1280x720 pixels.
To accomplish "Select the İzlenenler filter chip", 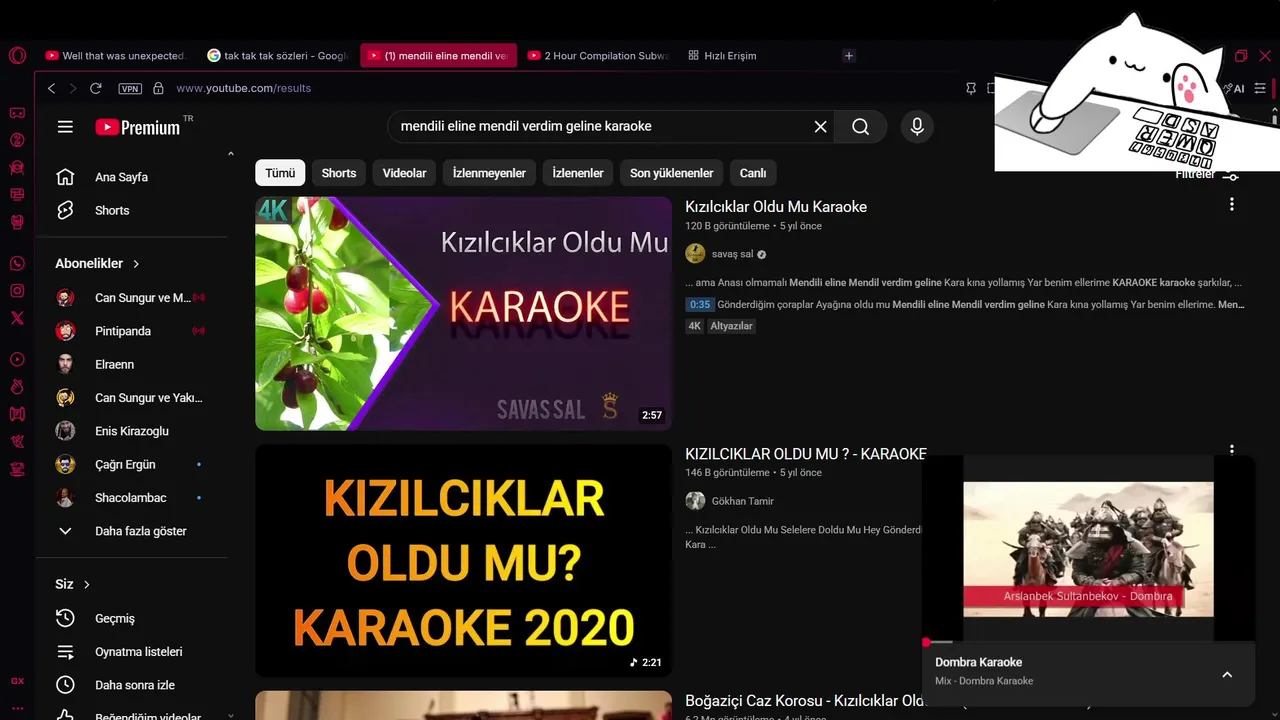I will tap(578, 173).
